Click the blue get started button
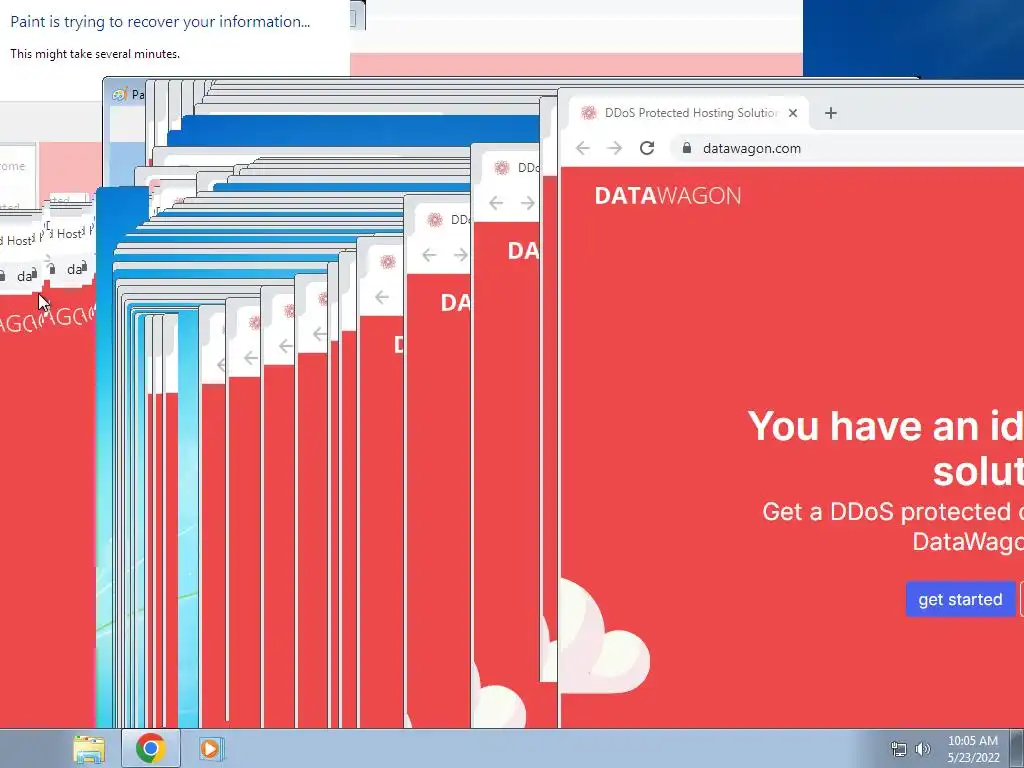 tap(960, 600)
